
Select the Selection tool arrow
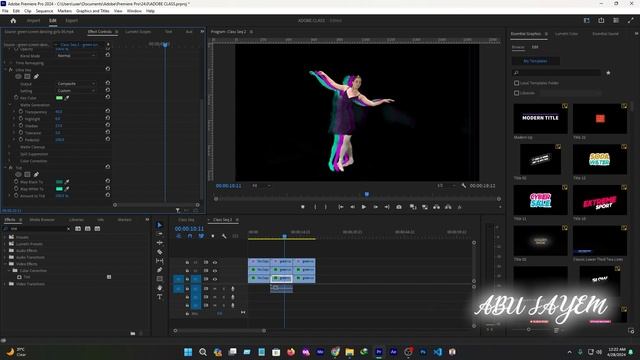[x=160, y=225]
